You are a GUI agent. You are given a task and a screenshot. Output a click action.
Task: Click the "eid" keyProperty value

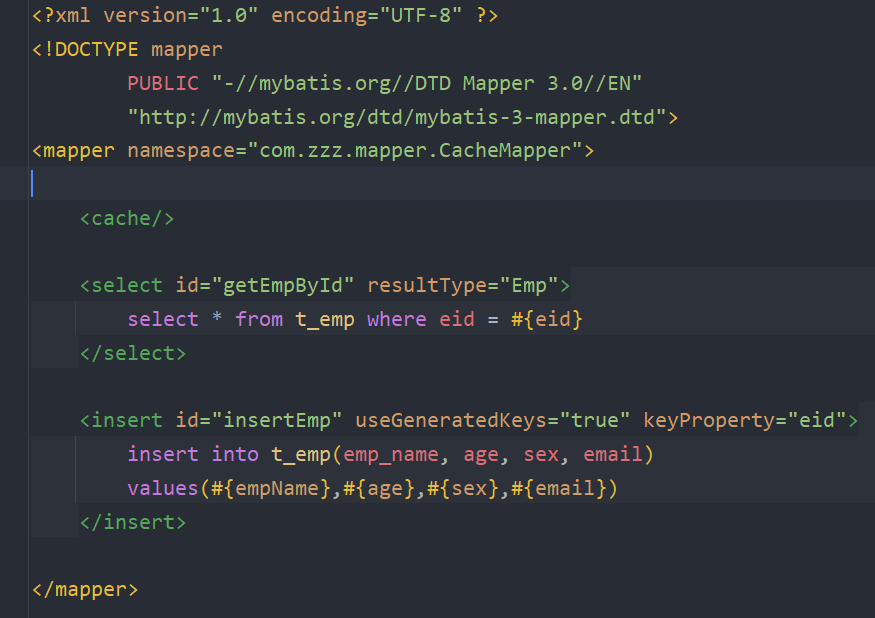pos(817,420)
